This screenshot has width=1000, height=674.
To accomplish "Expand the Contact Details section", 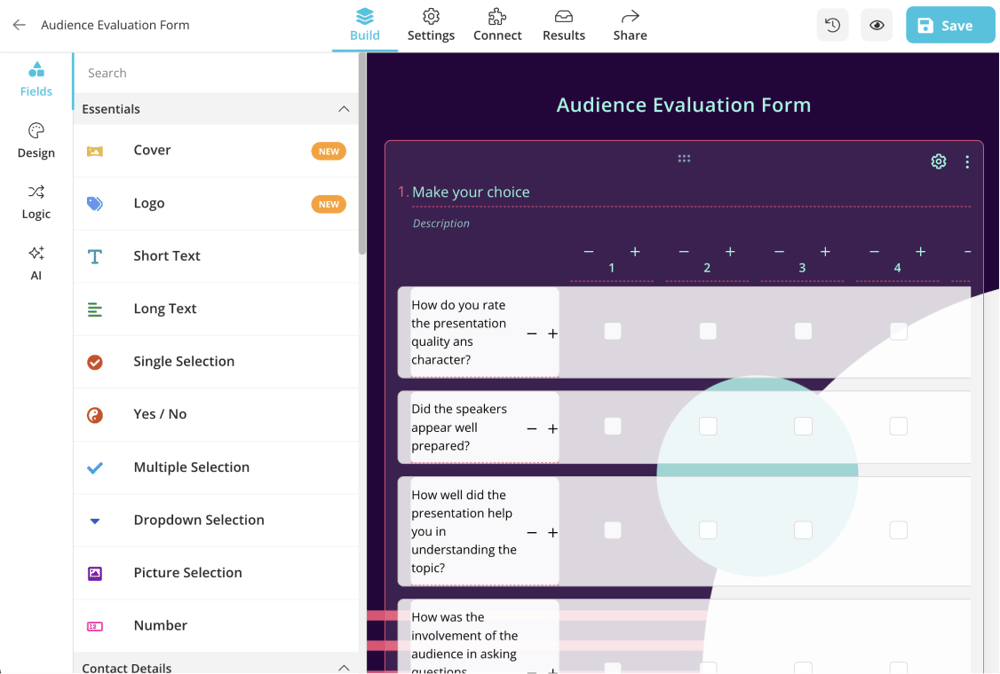I will 344,667.
